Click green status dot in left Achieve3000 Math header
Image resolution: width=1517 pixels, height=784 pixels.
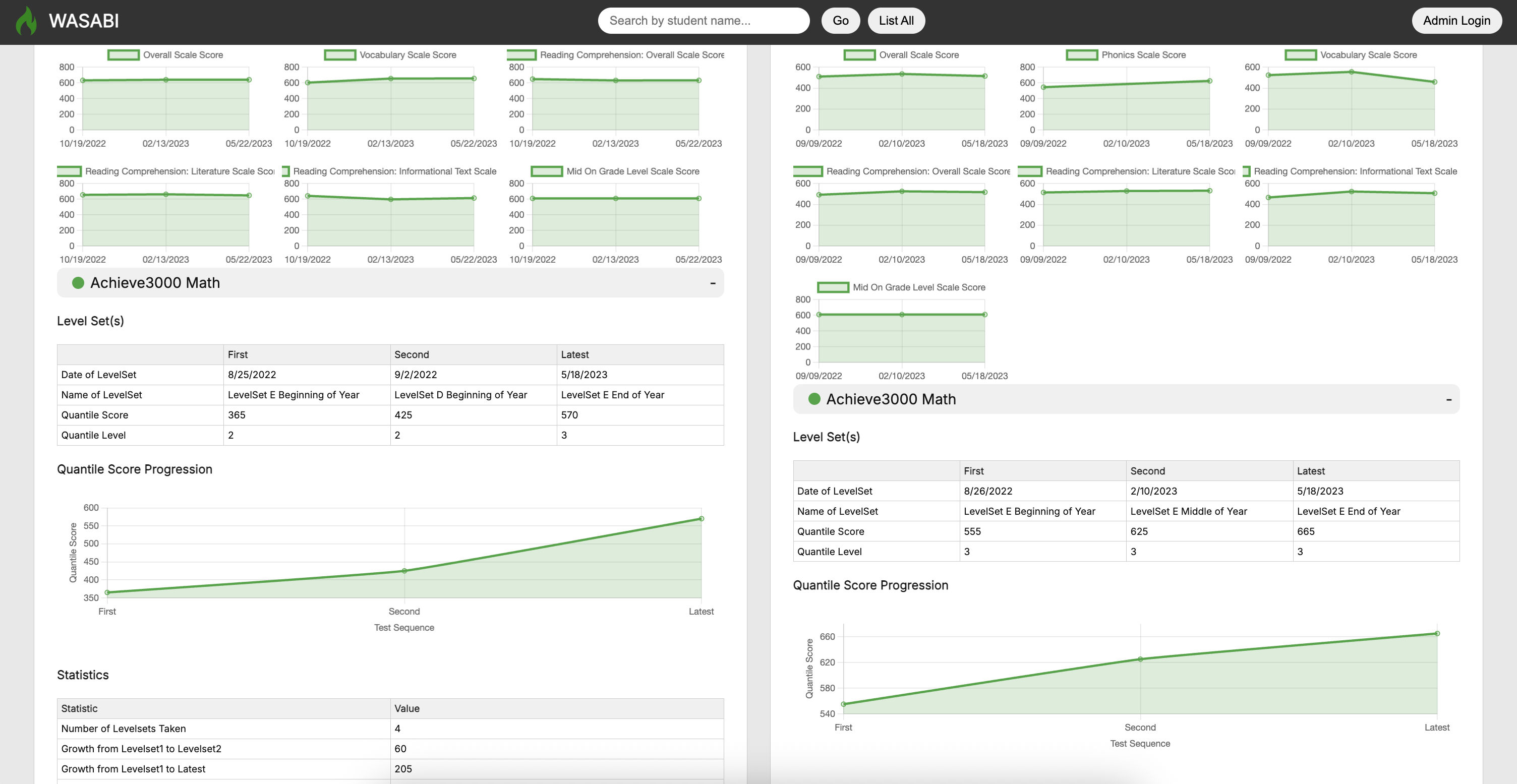click(78, 283)
